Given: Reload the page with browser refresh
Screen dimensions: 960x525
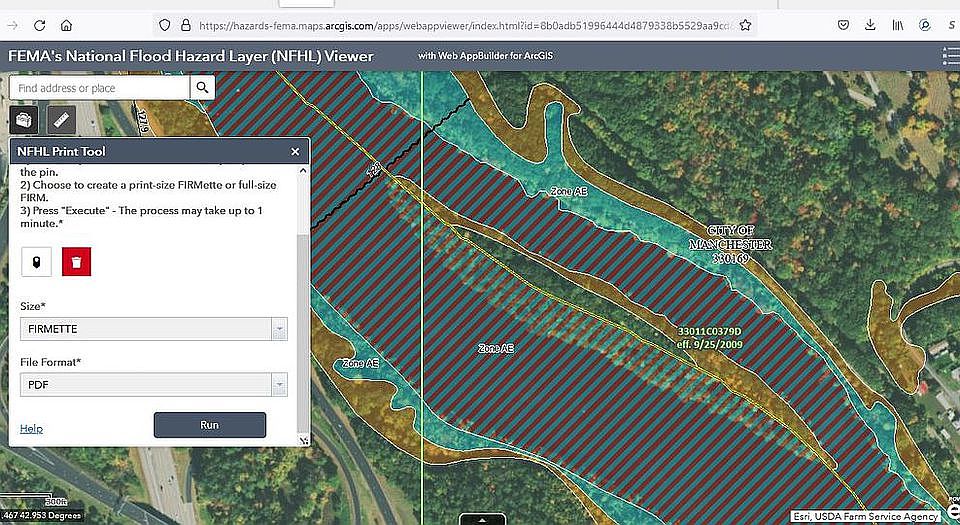Looking at the screenshot, I should (x=39, y=25).
